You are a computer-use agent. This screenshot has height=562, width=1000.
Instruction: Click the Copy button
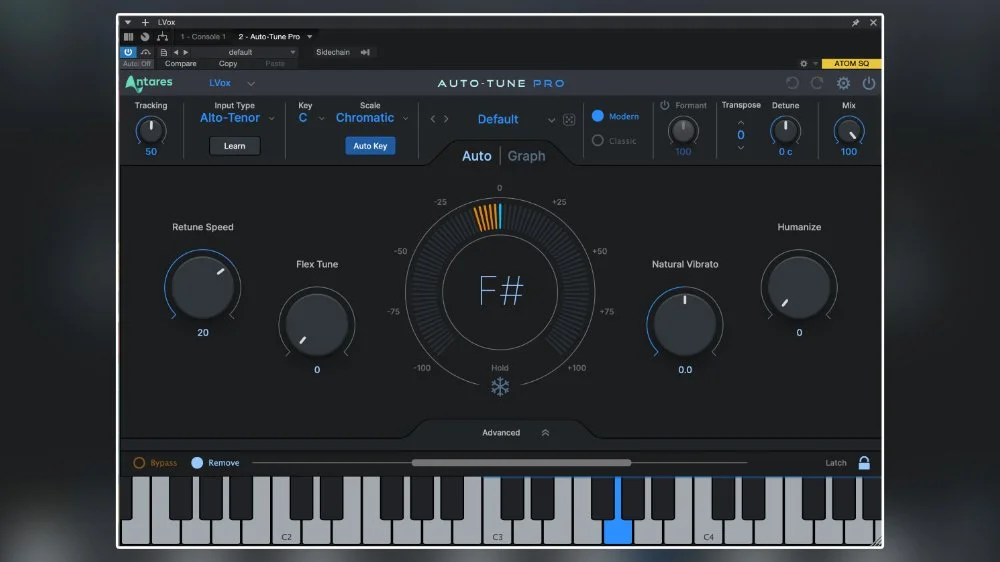click(228, 64)
